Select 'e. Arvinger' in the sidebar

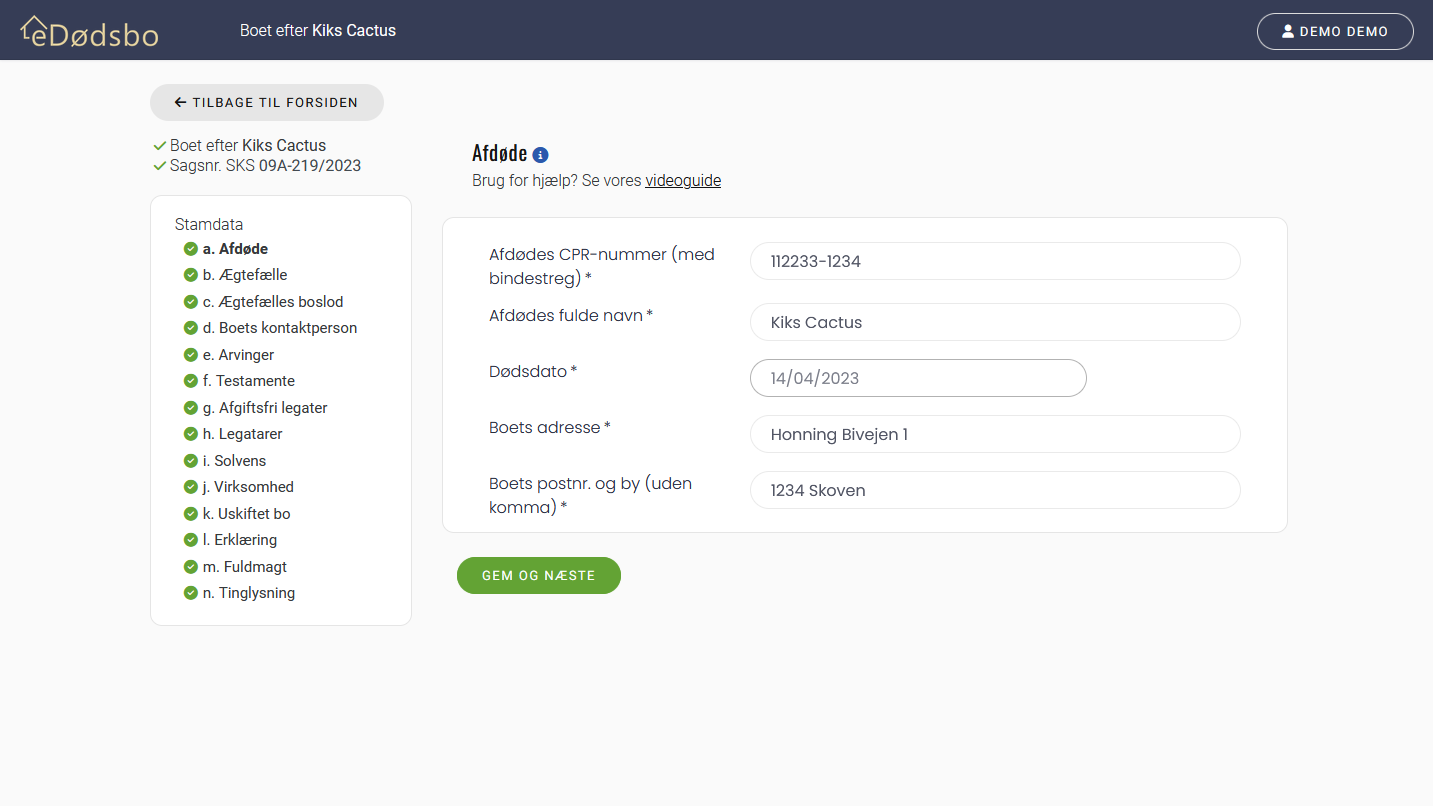[238, 355]
